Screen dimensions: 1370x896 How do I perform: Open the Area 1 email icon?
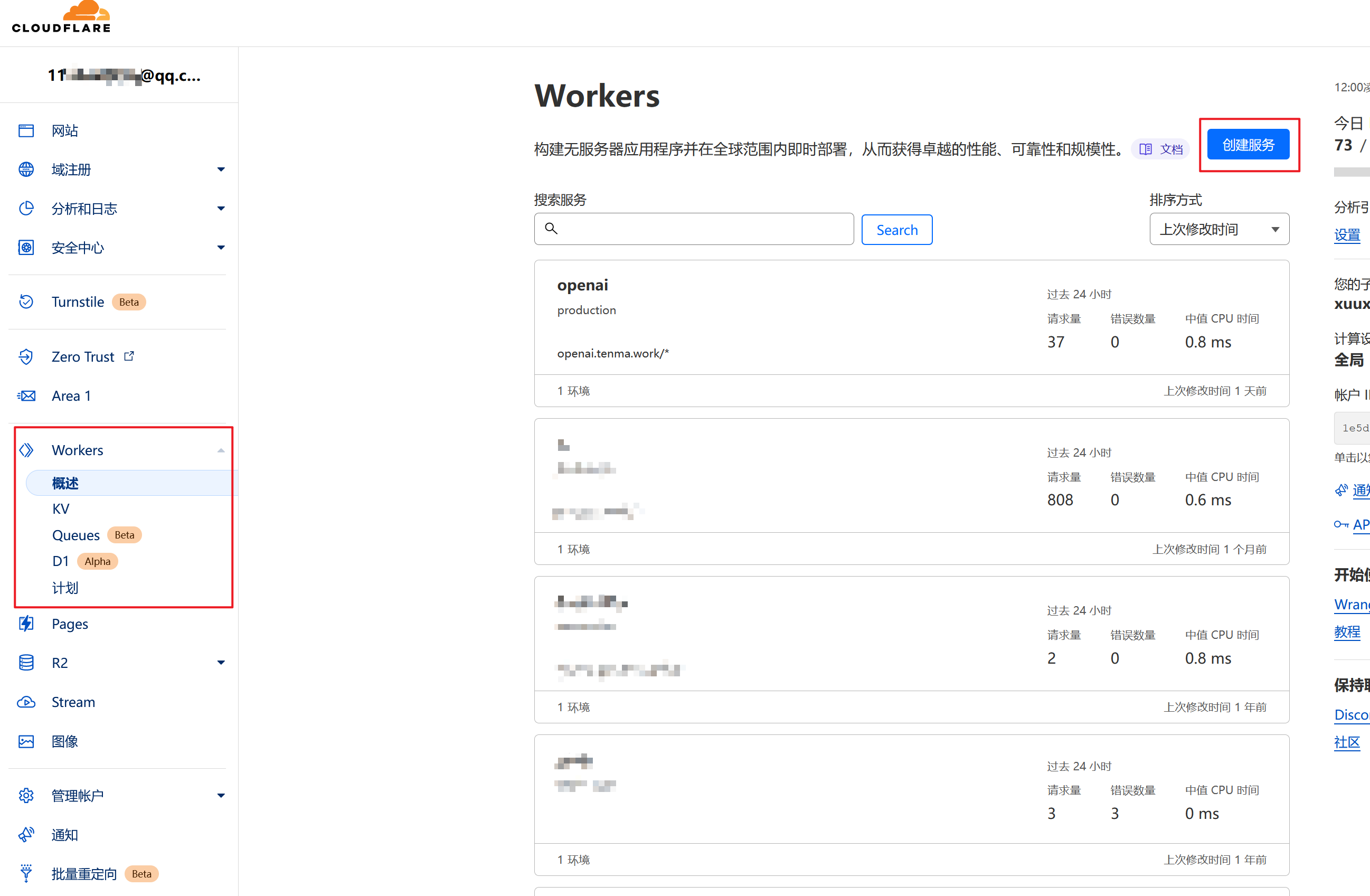click(x=26, y=395)
